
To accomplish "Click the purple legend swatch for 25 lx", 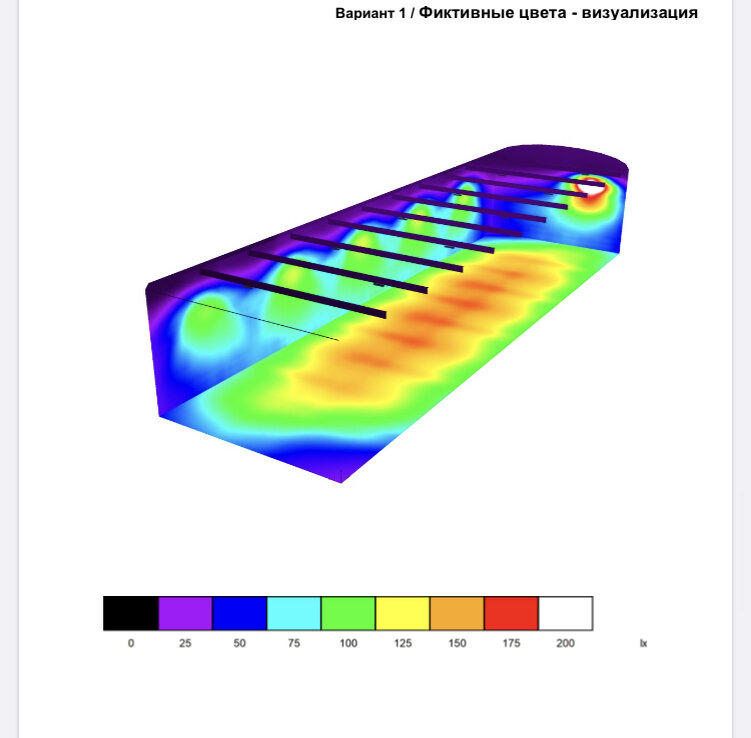I will point(185,613).
